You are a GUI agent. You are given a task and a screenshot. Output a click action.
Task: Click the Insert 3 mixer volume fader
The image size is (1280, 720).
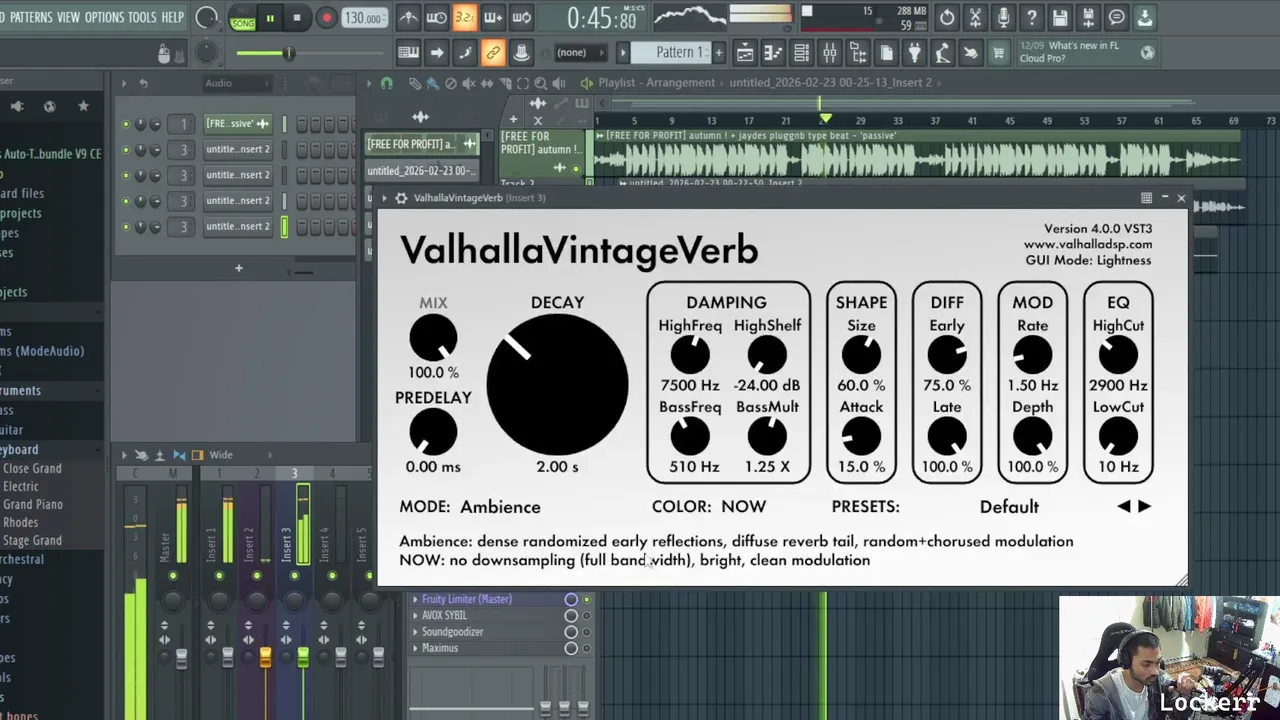point(303,658)
